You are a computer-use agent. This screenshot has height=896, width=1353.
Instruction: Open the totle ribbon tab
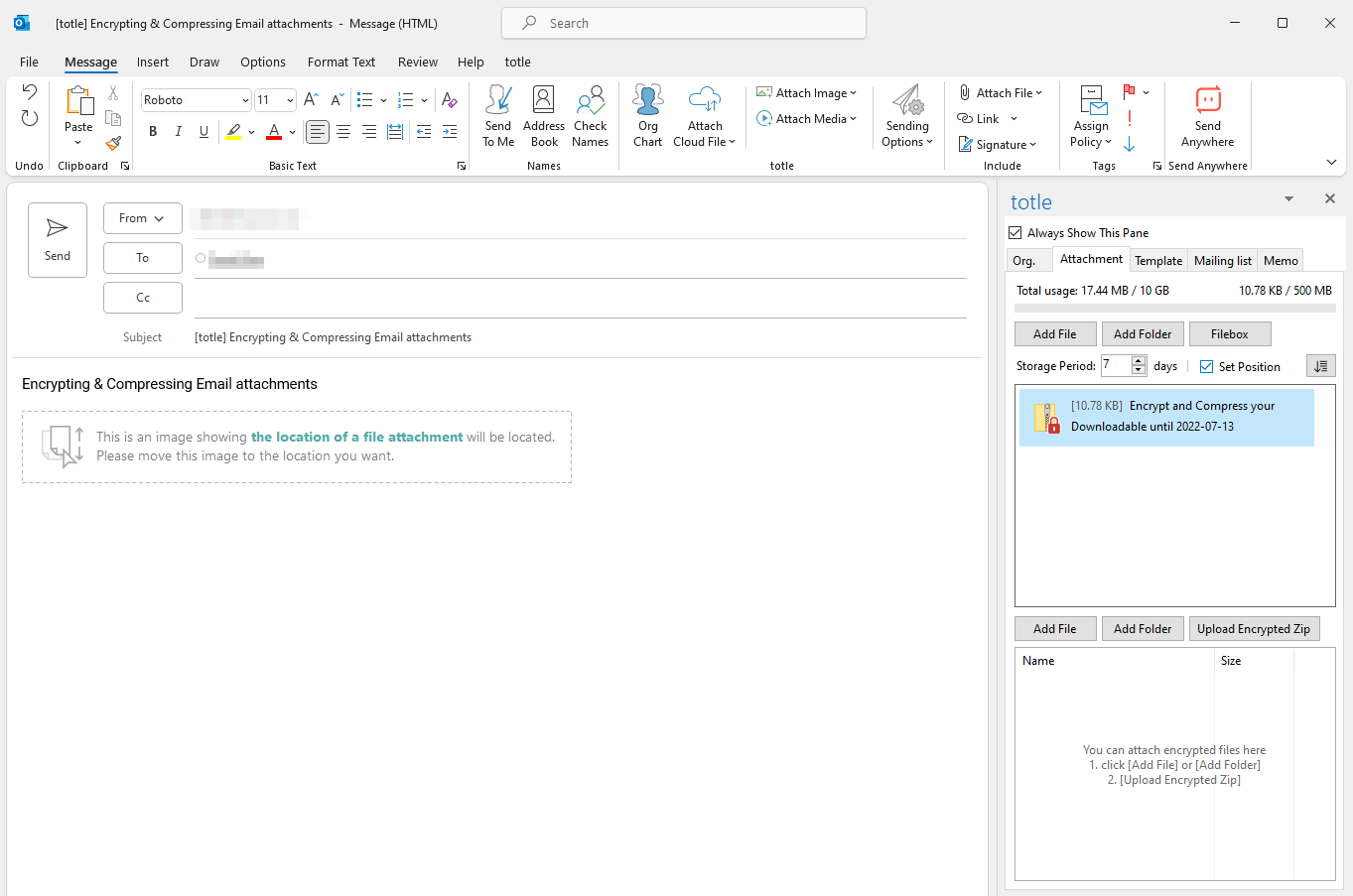(x=518, y=62)
